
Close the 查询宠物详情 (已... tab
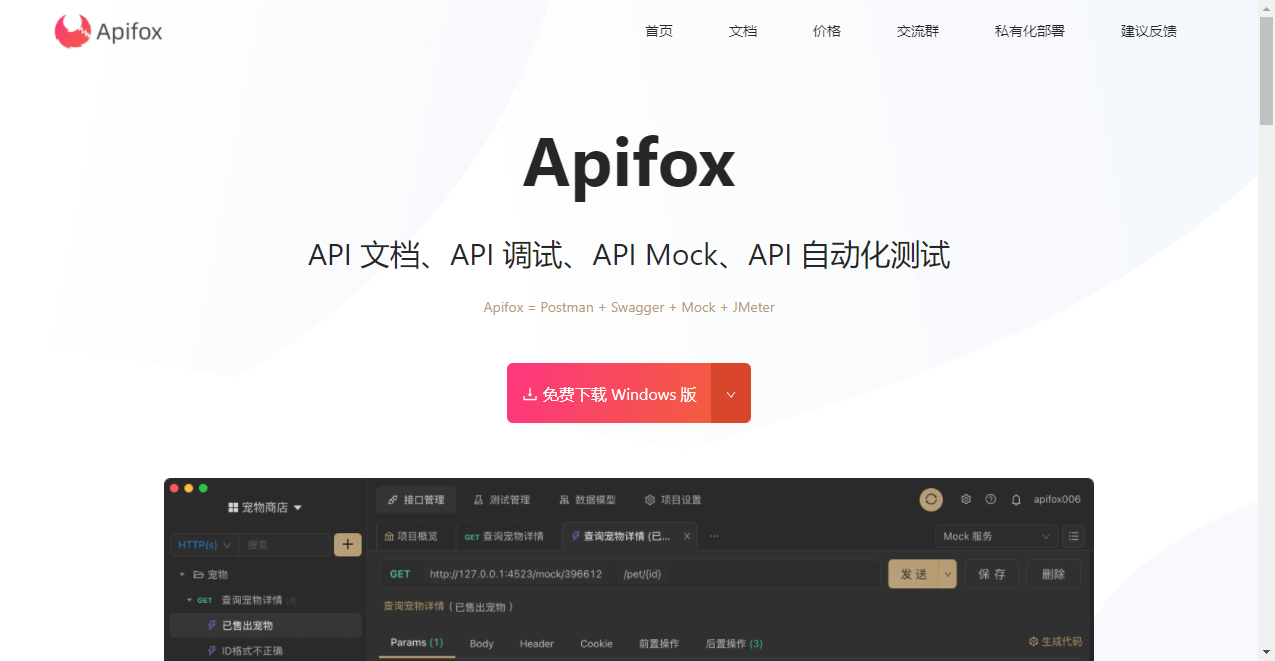click(687, 536)
